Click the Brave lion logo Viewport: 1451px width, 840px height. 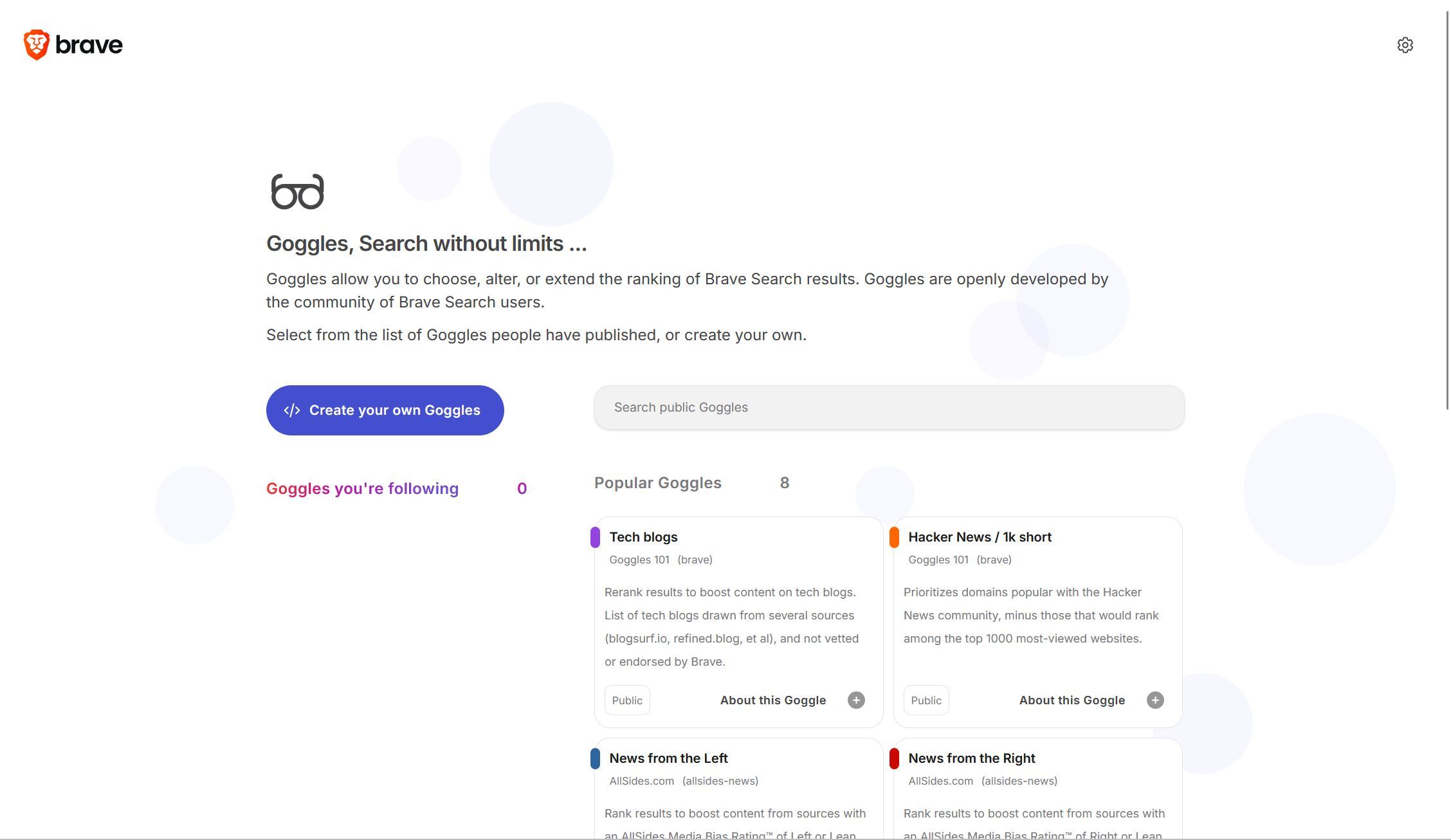[37, 44]
